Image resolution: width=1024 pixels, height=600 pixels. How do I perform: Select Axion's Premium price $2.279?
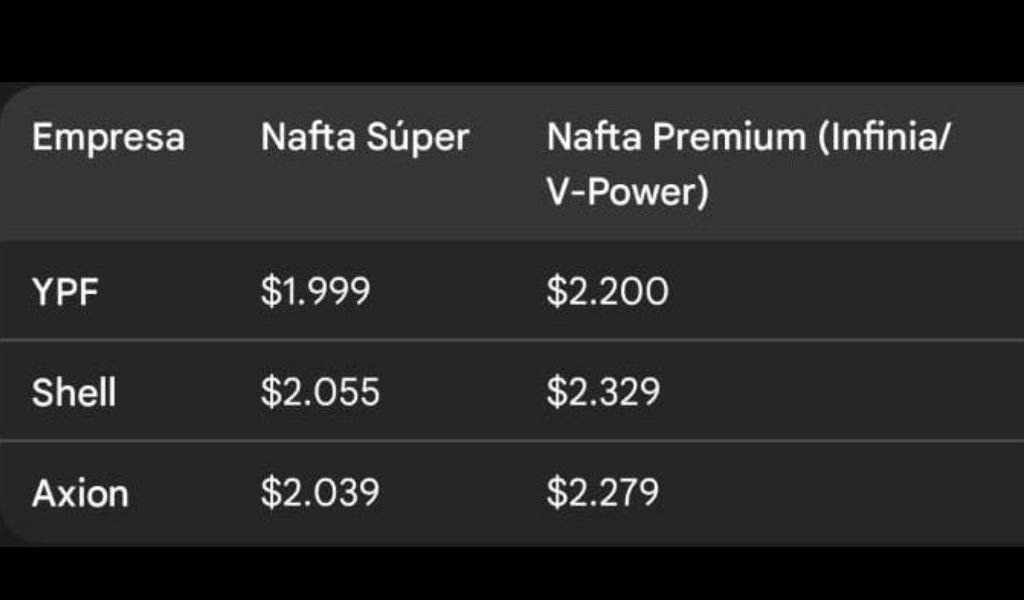tap(602, 492)
